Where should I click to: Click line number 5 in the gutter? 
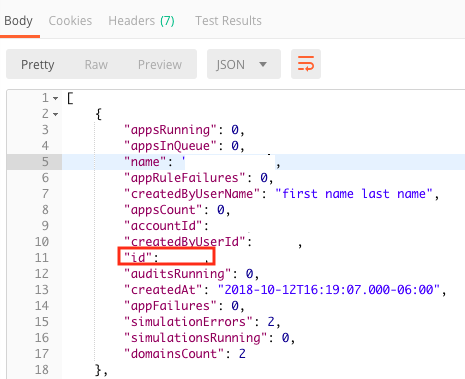click(x=45, y=162)
